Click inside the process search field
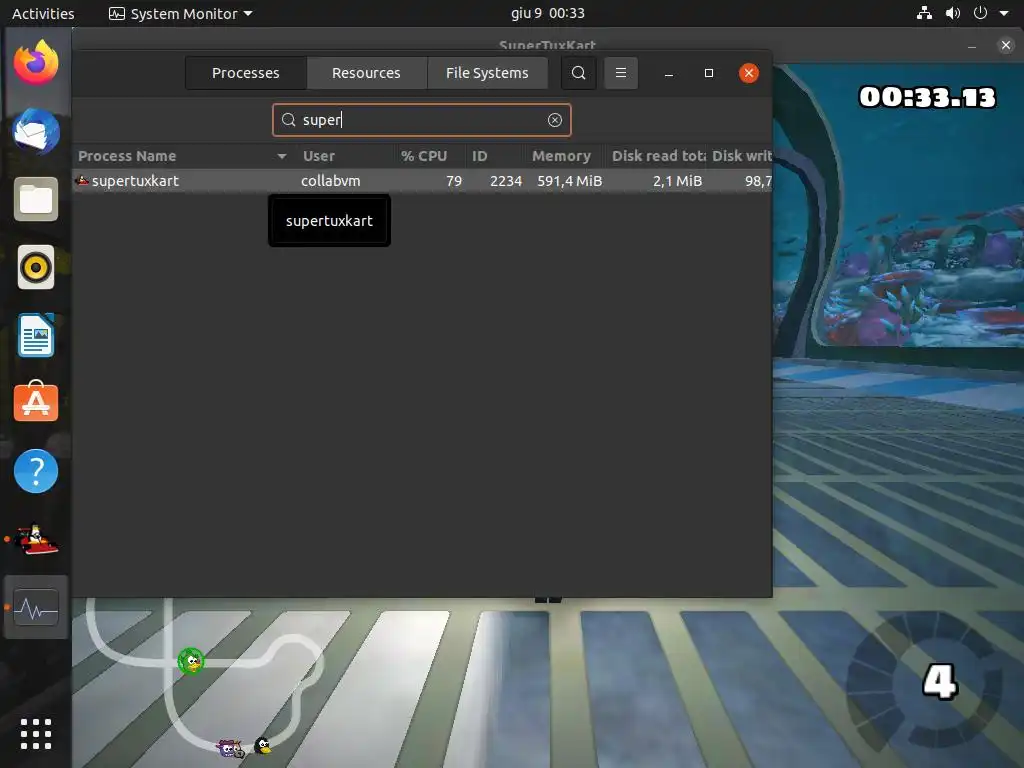Screen dimensions: 1024x768 [422, 120]
